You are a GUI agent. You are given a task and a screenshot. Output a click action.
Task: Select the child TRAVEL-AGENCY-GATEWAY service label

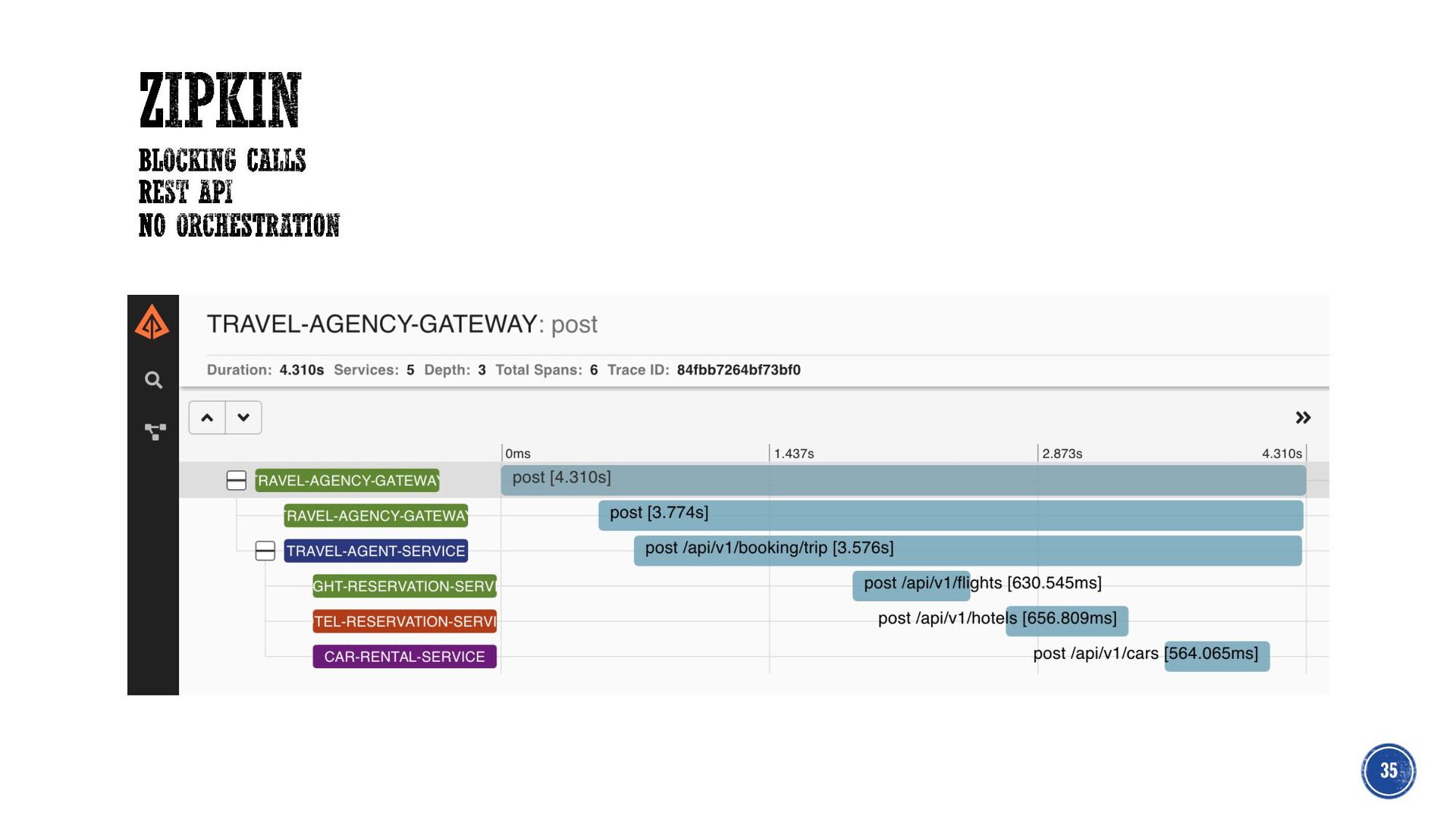(376, 516)
